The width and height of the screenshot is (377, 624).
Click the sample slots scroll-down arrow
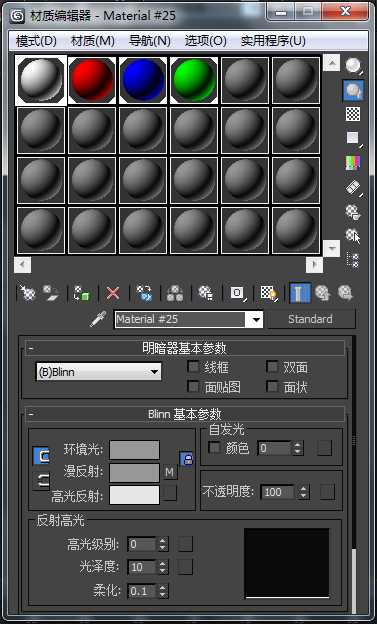[x=331, y=248]
